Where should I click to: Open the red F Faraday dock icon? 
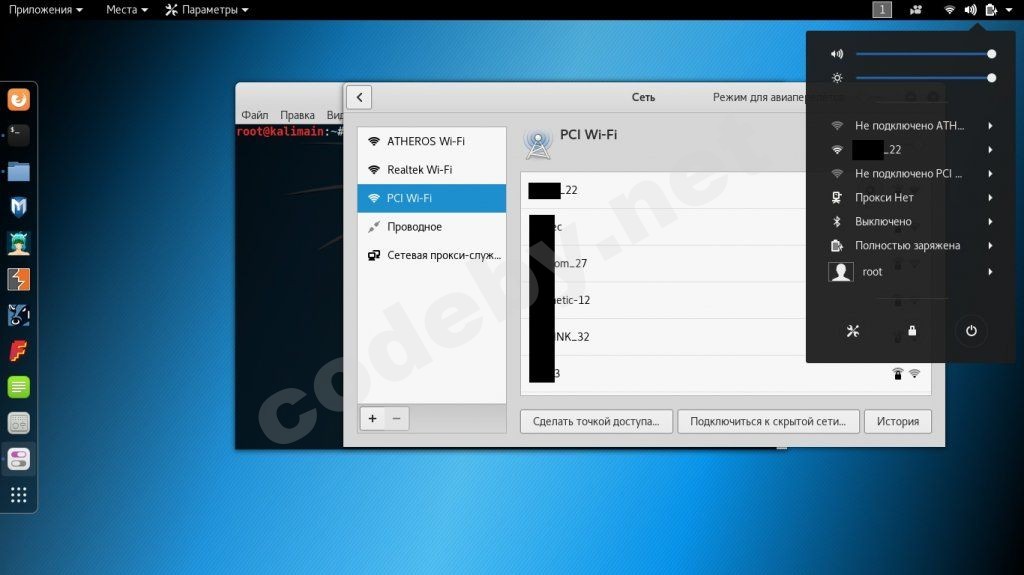tap(18, 352)
